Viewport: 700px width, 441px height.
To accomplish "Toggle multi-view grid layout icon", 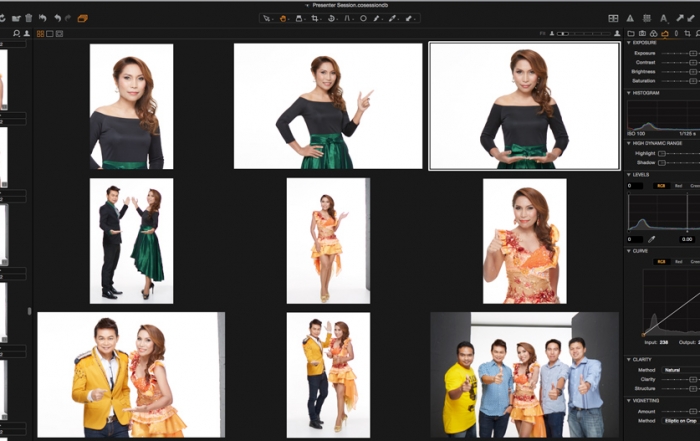I will pos(613,18).
